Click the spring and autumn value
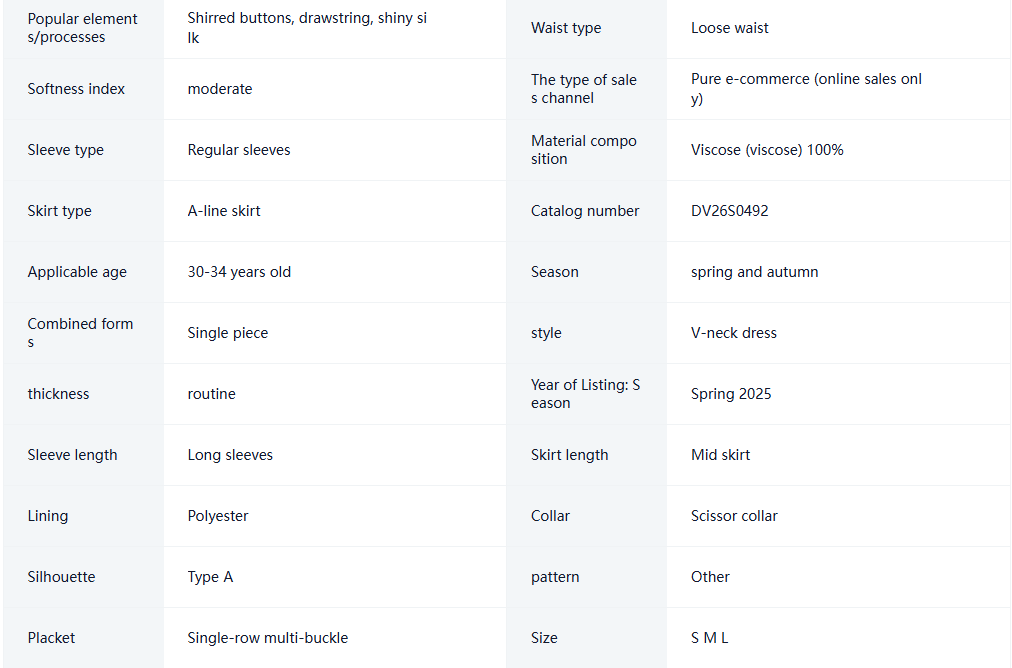This screenshot has height=668, width=1012. pyautogui.click(x=754, y=272)
